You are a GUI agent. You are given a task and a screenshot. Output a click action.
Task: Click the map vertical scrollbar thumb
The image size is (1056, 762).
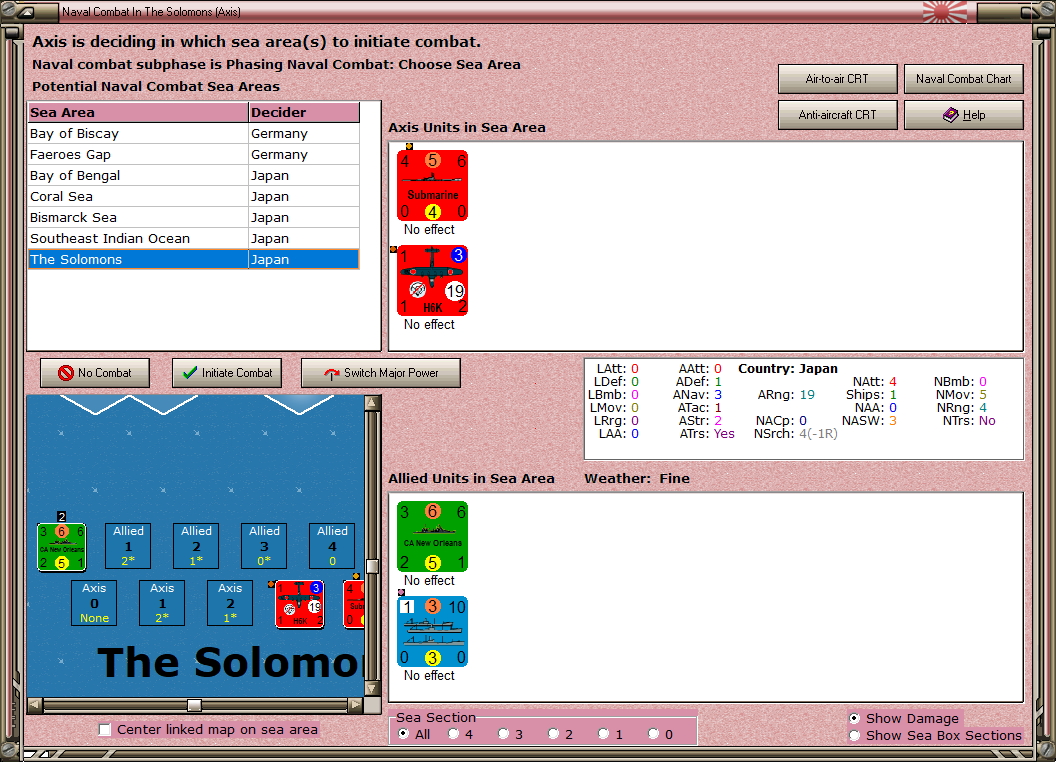[x=372, y=566]
